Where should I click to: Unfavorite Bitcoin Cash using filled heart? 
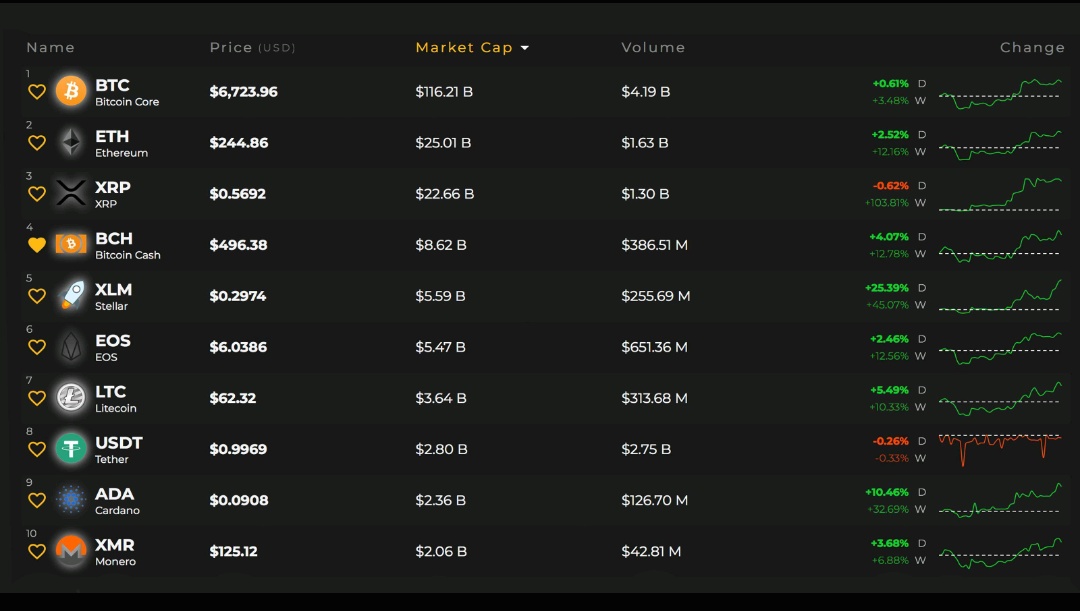point(37,245)
